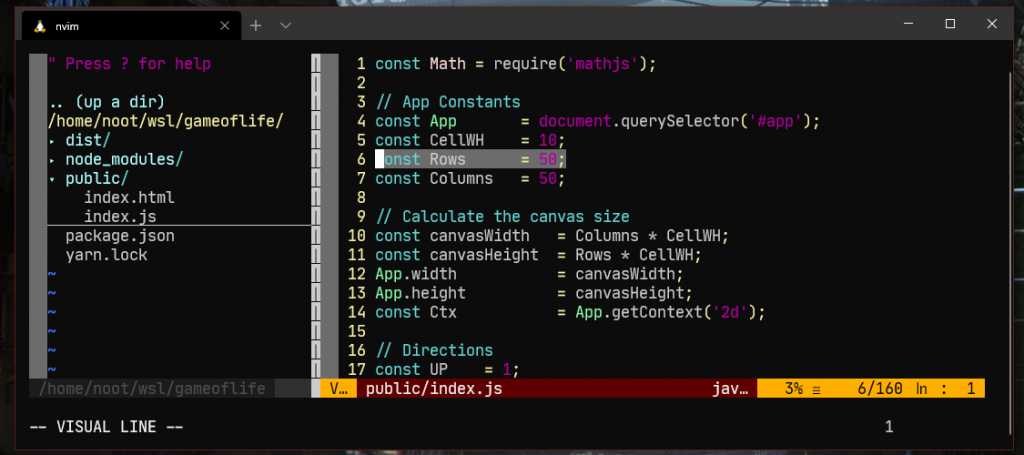Click the require('mathjs') line
This screenshot has width=1024, height=455.
515,64
